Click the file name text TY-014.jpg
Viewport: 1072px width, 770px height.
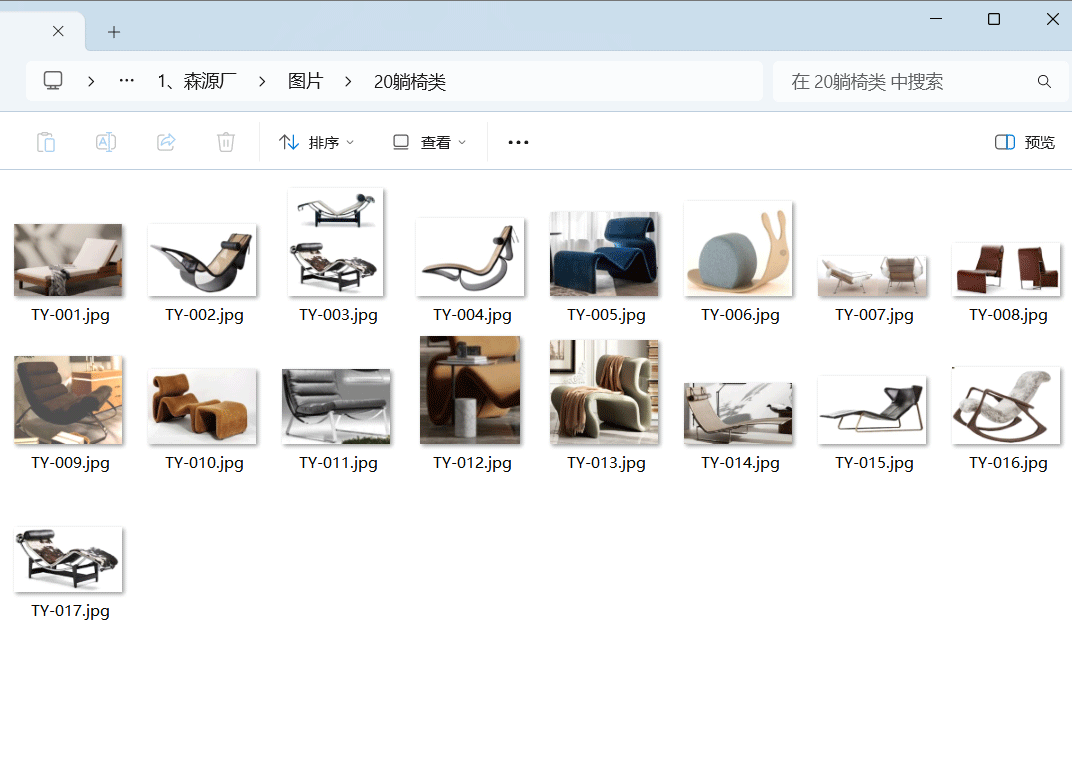click(740, 463)
